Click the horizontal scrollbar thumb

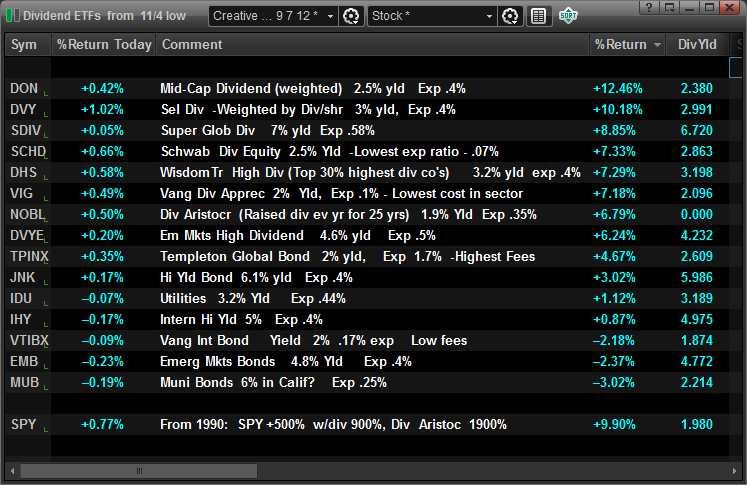click(x=139, y=471)
